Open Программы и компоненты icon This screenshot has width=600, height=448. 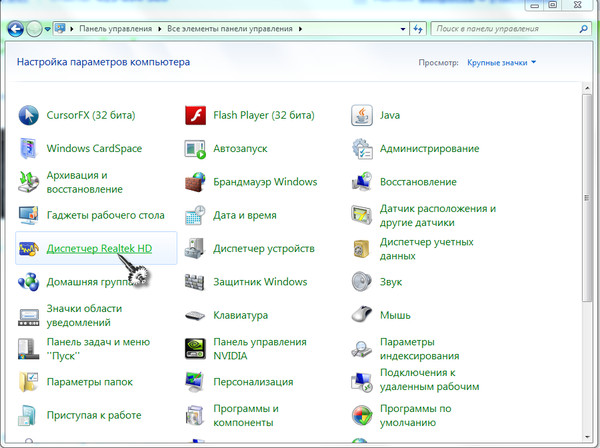point(195,415)
